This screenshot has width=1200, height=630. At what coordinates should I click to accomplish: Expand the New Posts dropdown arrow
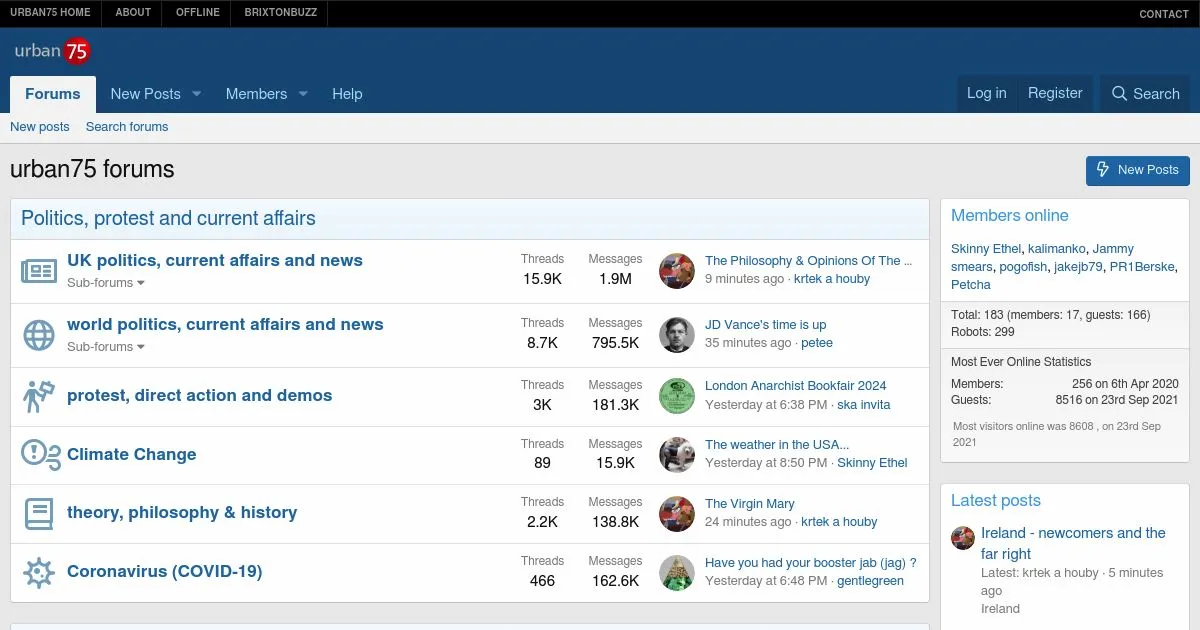(x=197, y=94)
